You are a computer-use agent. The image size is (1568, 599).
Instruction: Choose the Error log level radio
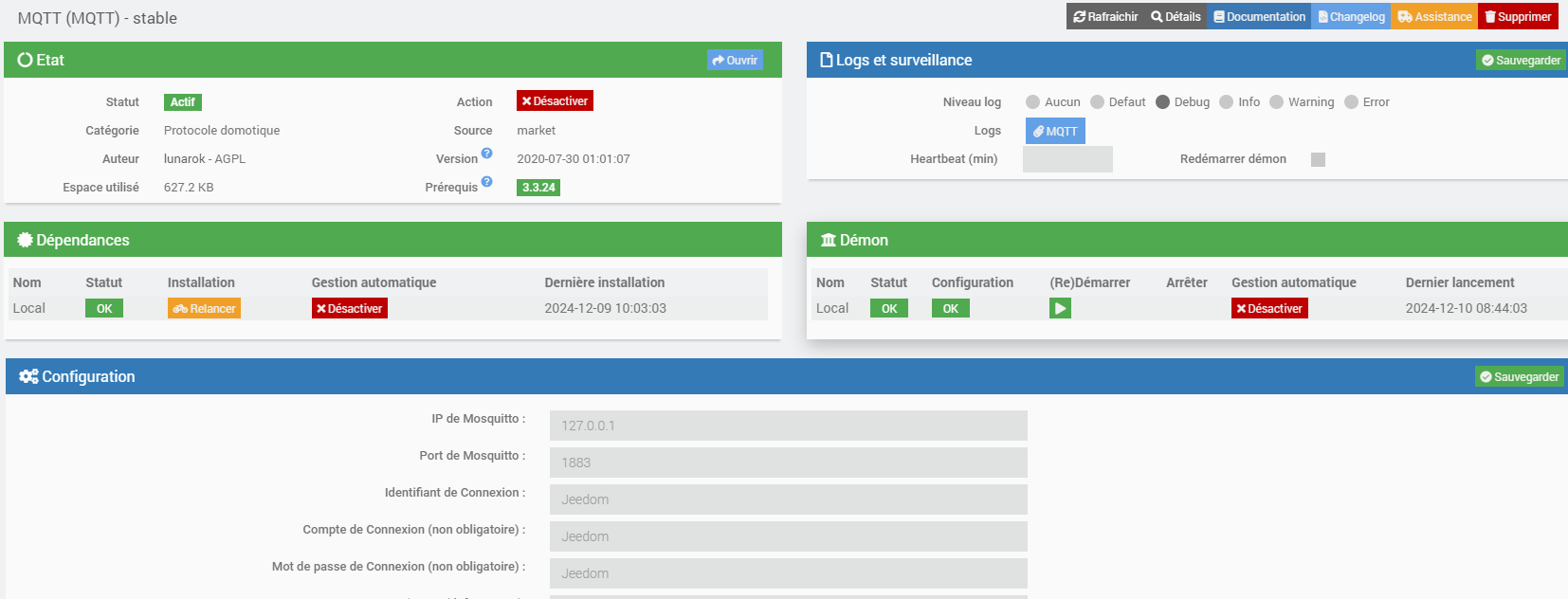click(x=1352, y=102)
